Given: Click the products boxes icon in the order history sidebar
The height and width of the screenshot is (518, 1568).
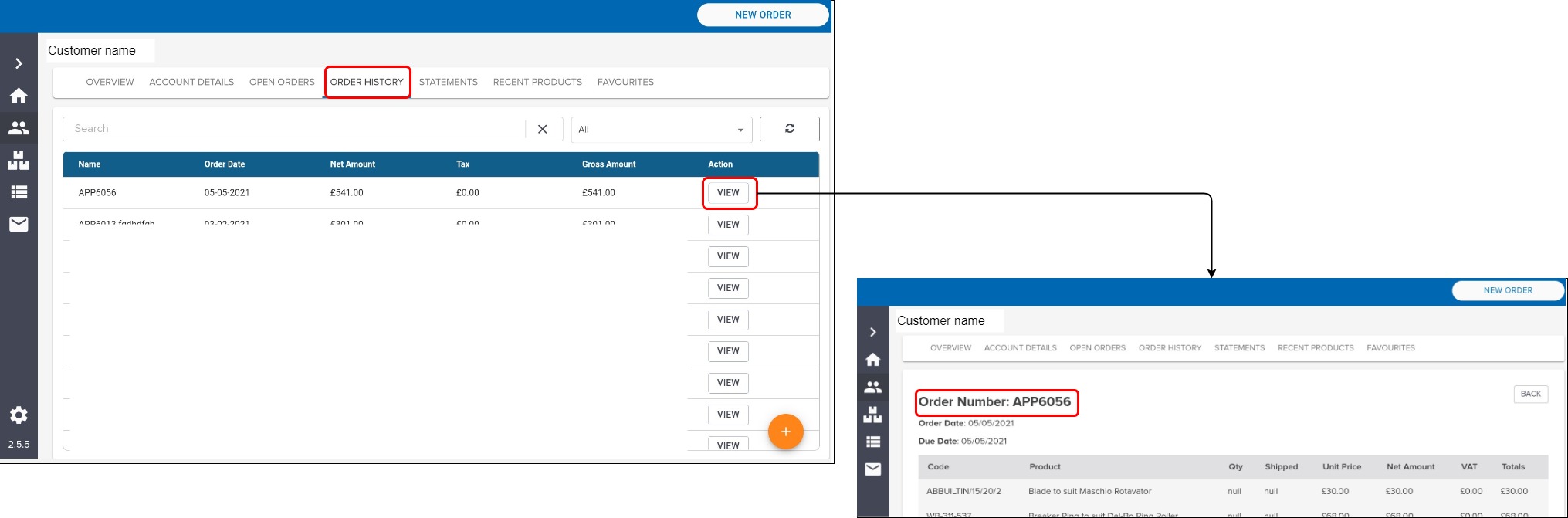Looking at the screenshot, I should (x=19, y=161).
